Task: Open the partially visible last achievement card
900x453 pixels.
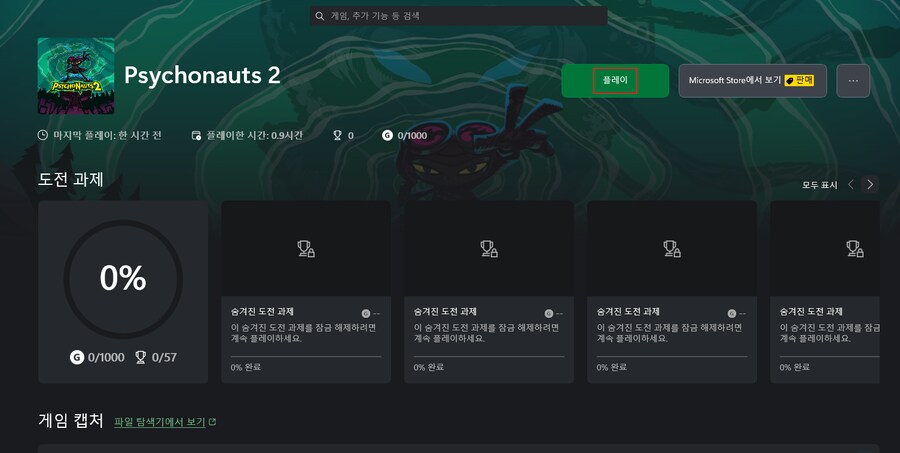Action: (825, 292)
